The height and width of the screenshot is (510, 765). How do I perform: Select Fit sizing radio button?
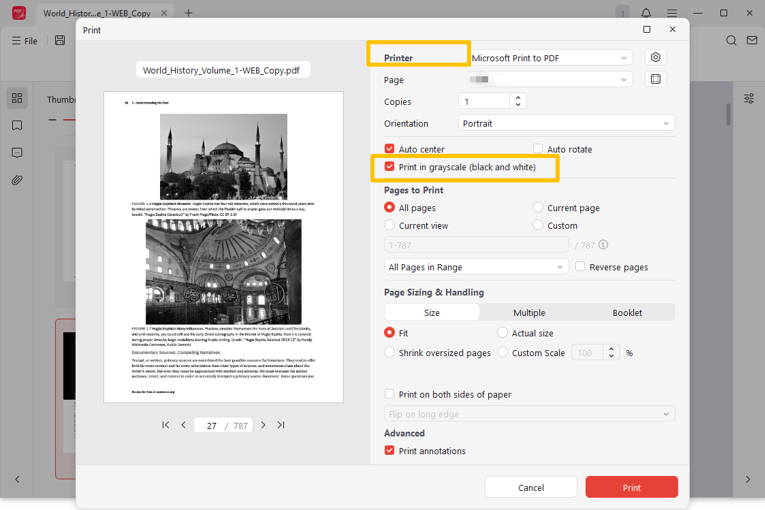pyautogui.click(x=389, y=332)
